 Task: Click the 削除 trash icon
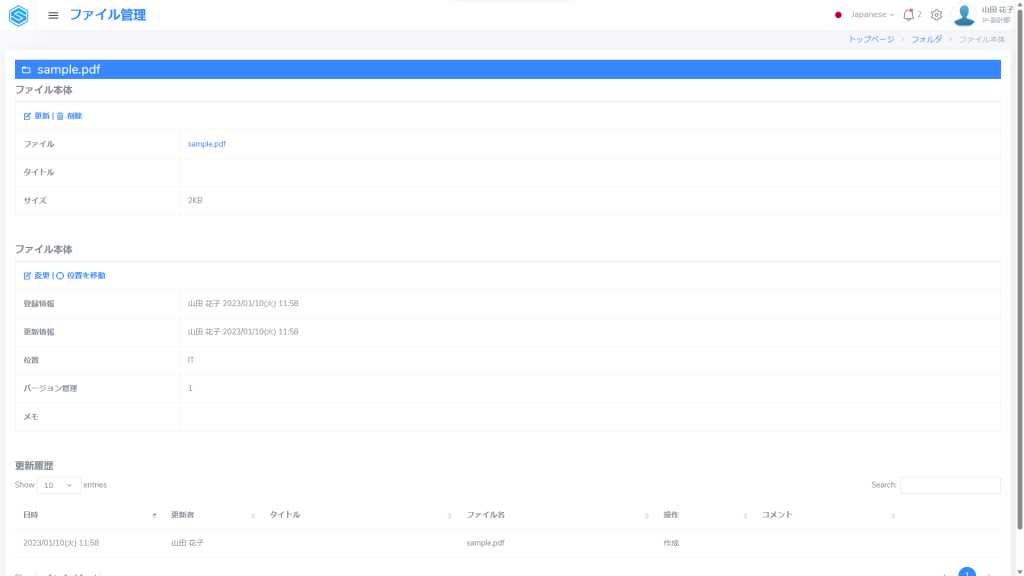click(60, 116)
